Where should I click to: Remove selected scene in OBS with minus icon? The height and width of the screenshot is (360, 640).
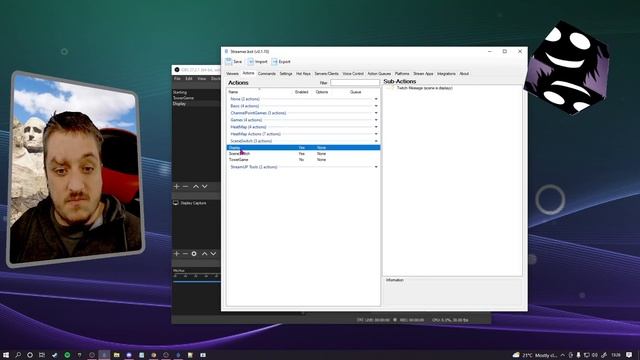tap(186, 187)
